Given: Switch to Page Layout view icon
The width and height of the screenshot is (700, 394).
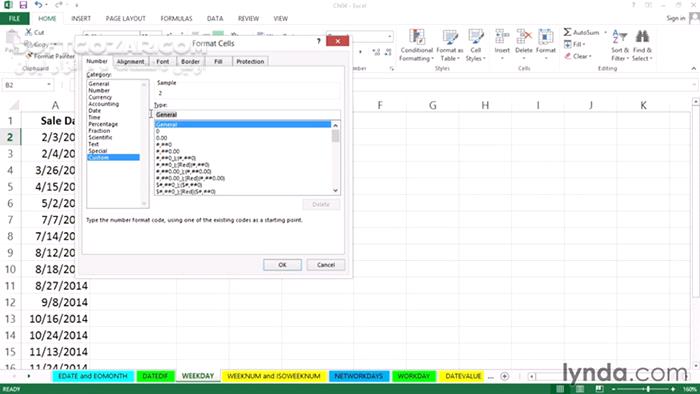Looking at the screenshot, I should 579,389.
